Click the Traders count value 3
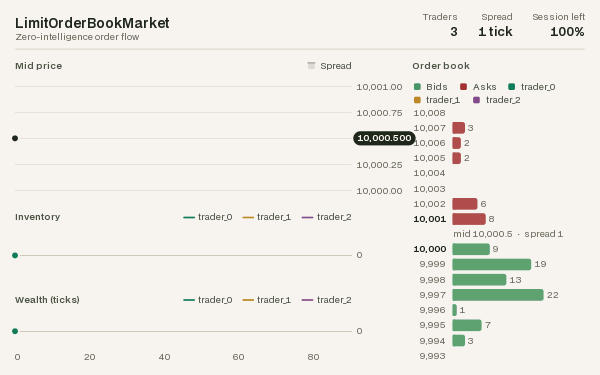 (x=454, y=32)
